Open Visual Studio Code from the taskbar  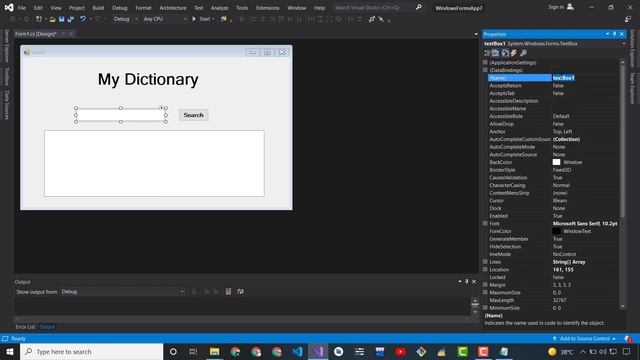pyautogui.click(x=298, y=351)
